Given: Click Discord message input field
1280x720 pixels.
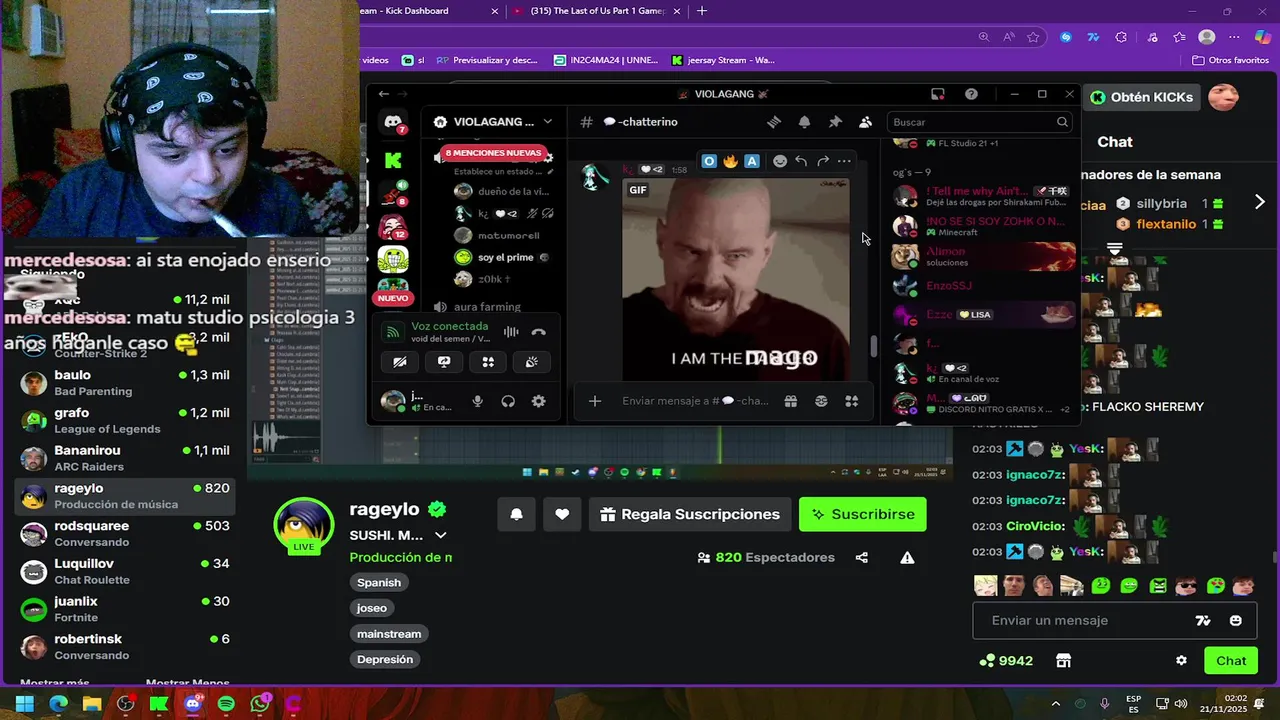Looking at the screenshot, I should 695,401.
